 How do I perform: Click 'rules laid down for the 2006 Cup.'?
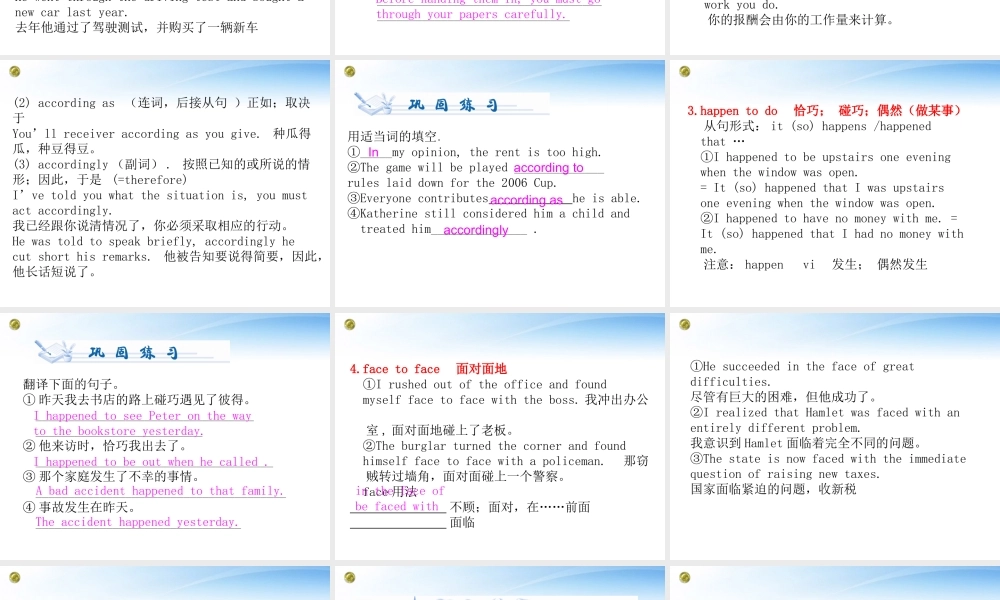(452, 183)
